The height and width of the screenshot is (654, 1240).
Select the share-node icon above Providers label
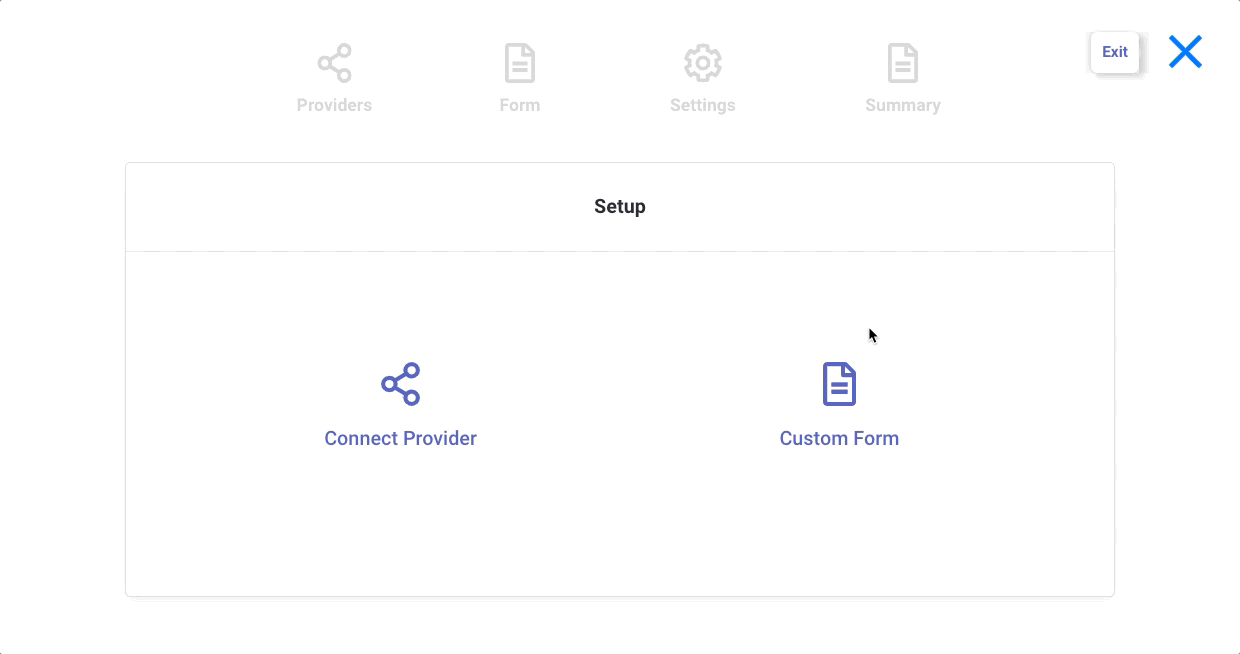pyautogui.click(x=334, y=62)
